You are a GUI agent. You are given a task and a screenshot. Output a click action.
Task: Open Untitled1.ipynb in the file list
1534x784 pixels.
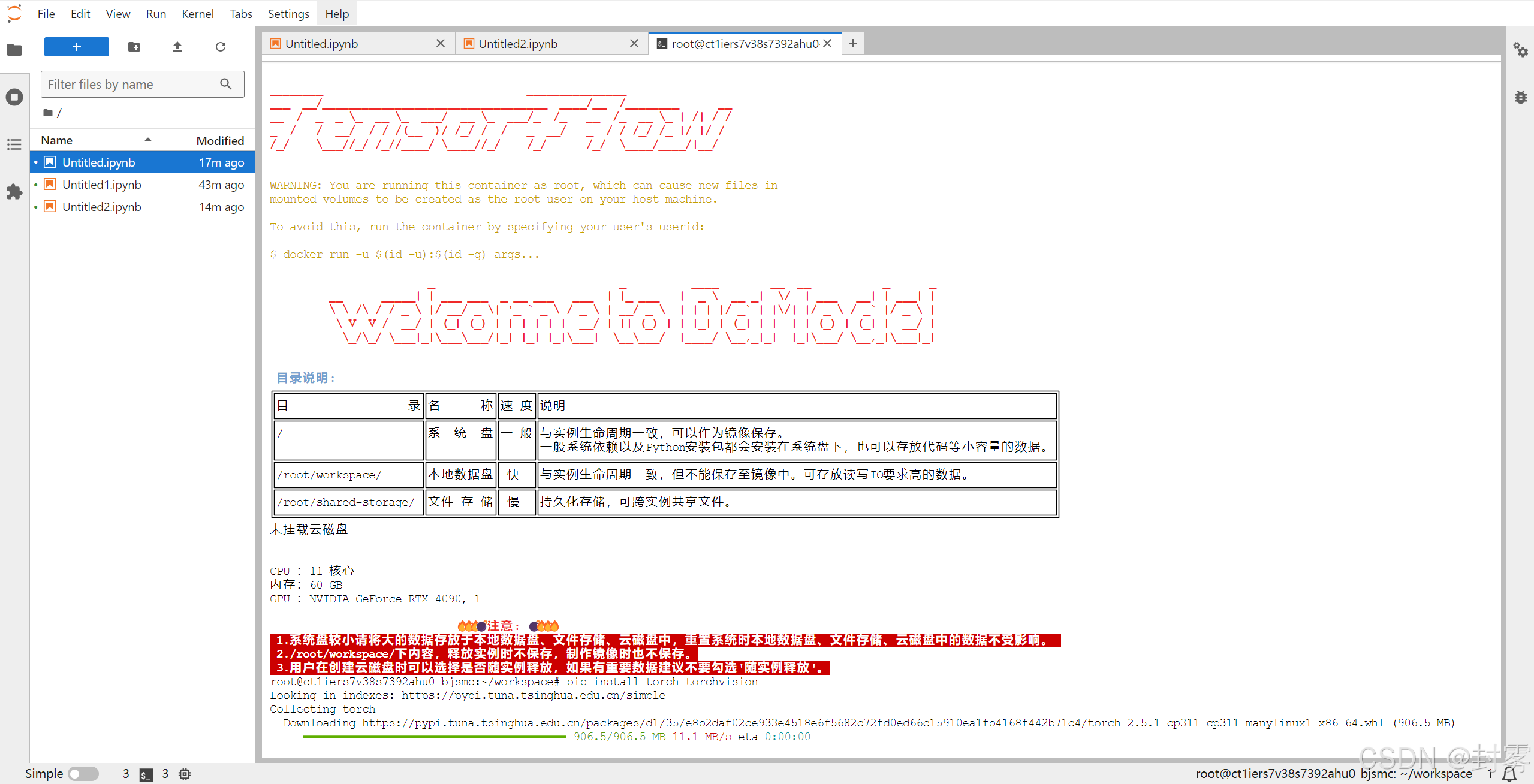click(x=102, y=185)
